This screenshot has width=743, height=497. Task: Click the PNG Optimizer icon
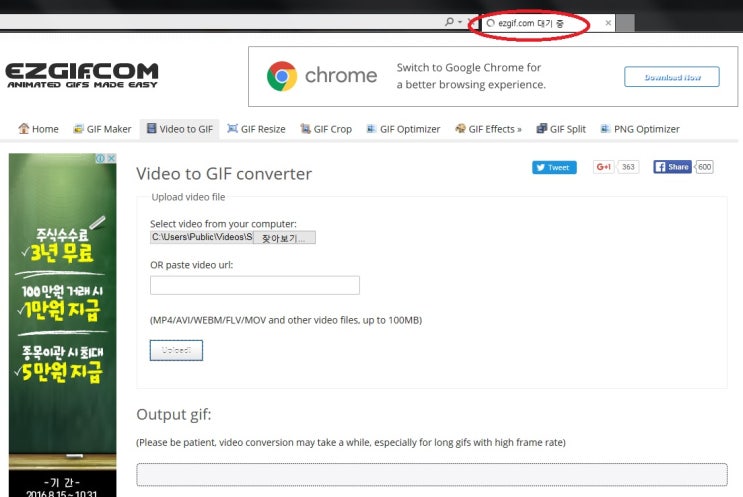pyautogui.click(x=605, y=128)
